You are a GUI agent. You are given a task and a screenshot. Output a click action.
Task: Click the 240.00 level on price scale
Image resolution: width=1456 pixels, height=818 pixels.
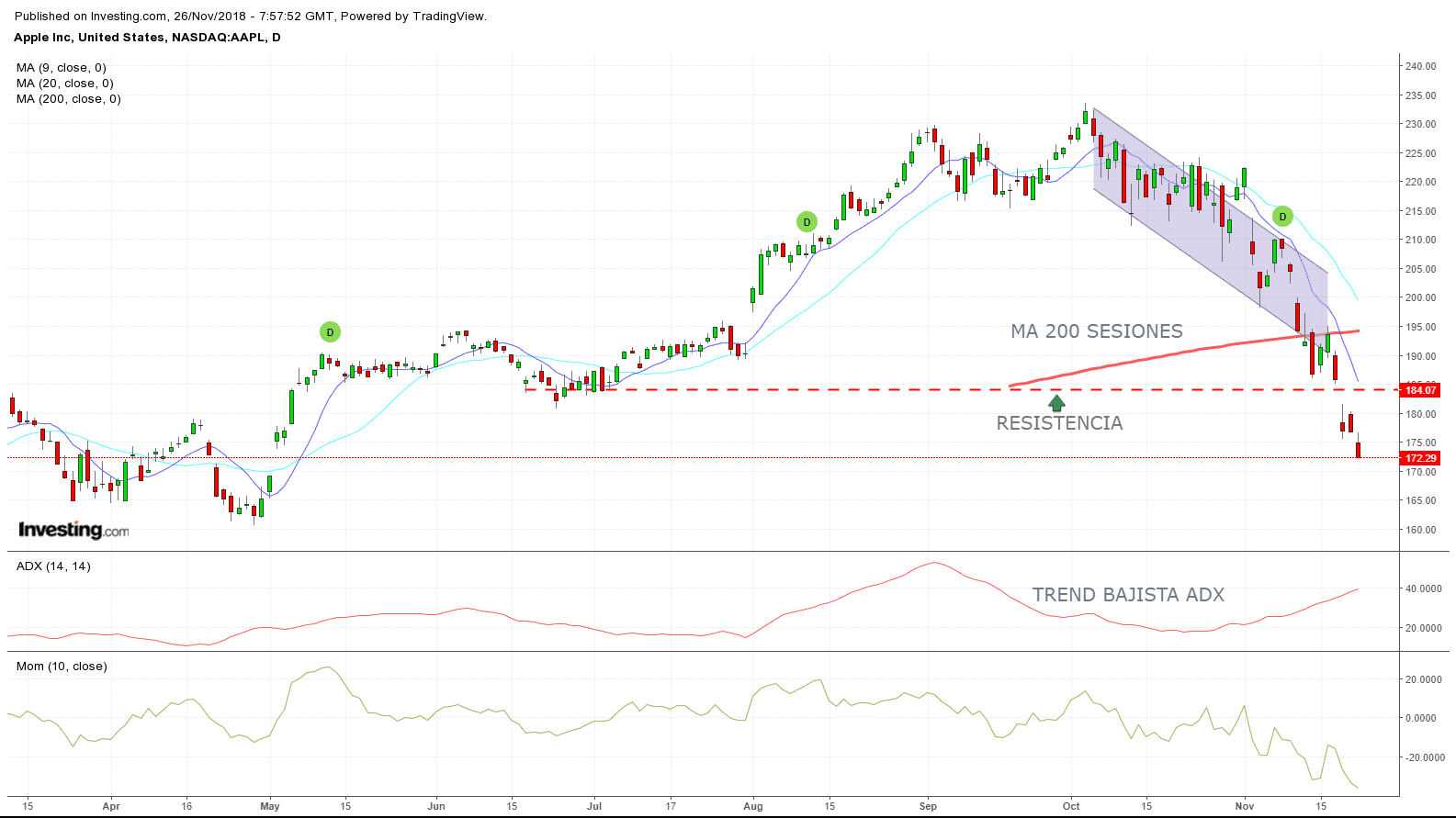pos(1420,66)
